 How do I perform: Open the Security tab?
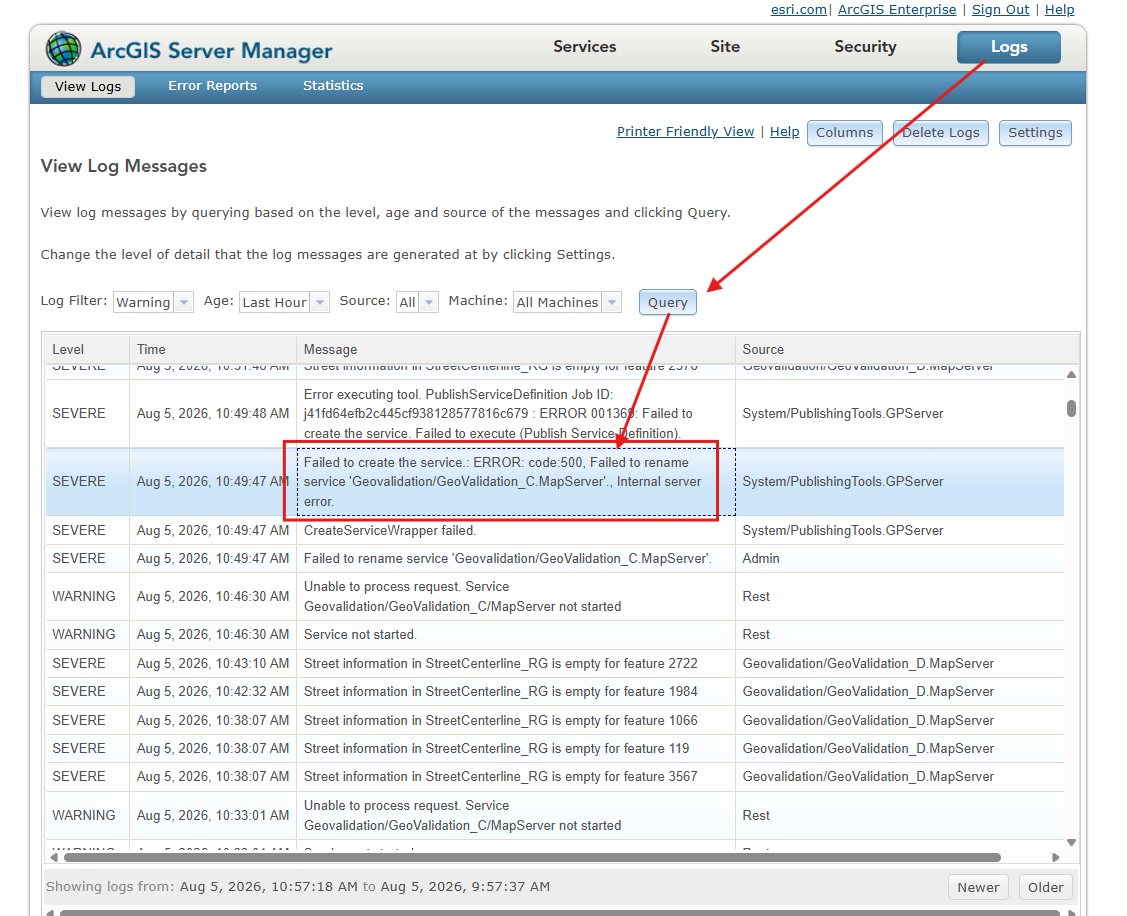point(865,47)
